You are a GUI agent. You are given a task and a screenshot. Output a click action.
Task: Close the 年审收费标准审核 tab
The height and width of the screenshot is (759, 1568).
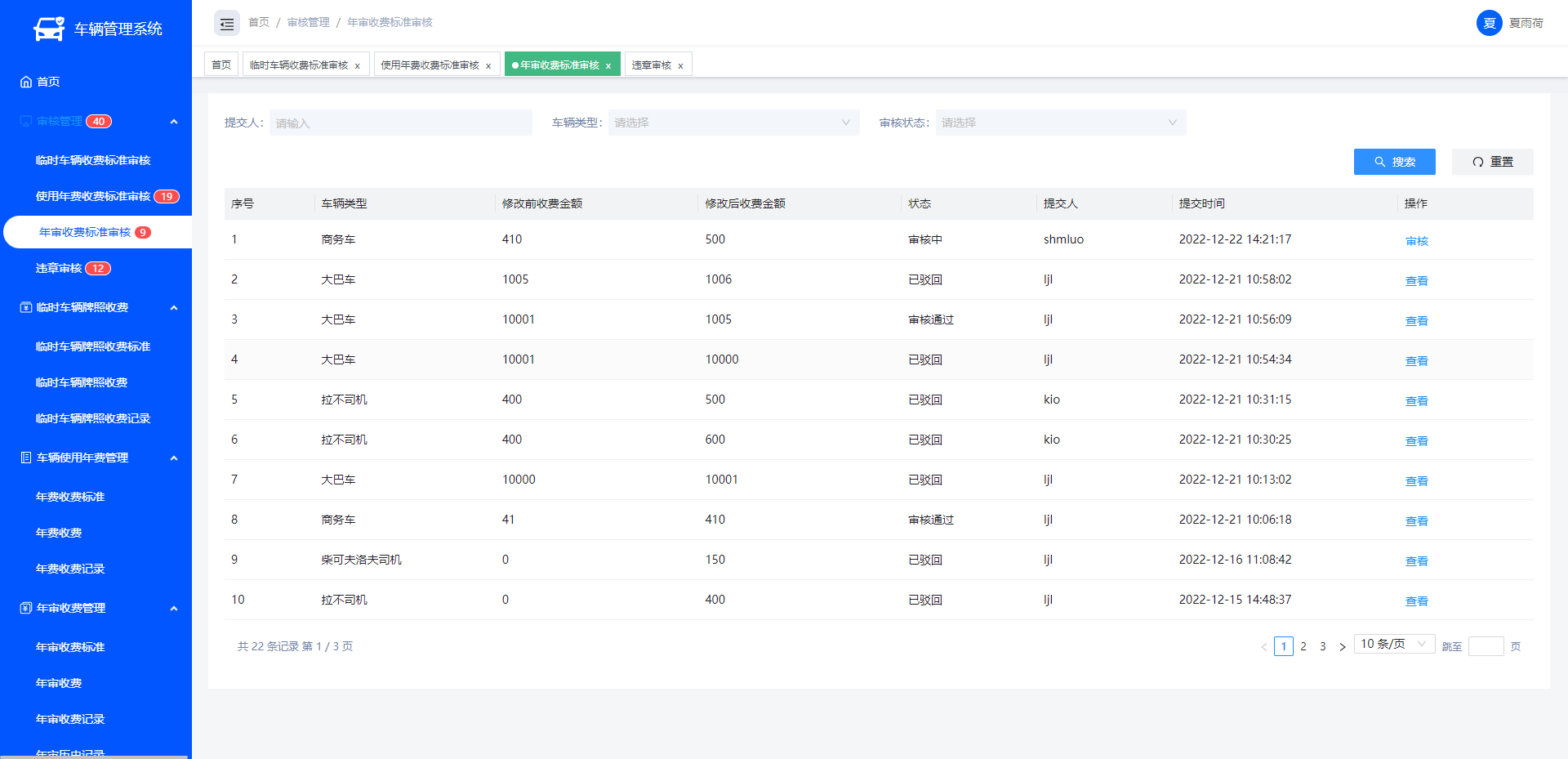point(608,65)
